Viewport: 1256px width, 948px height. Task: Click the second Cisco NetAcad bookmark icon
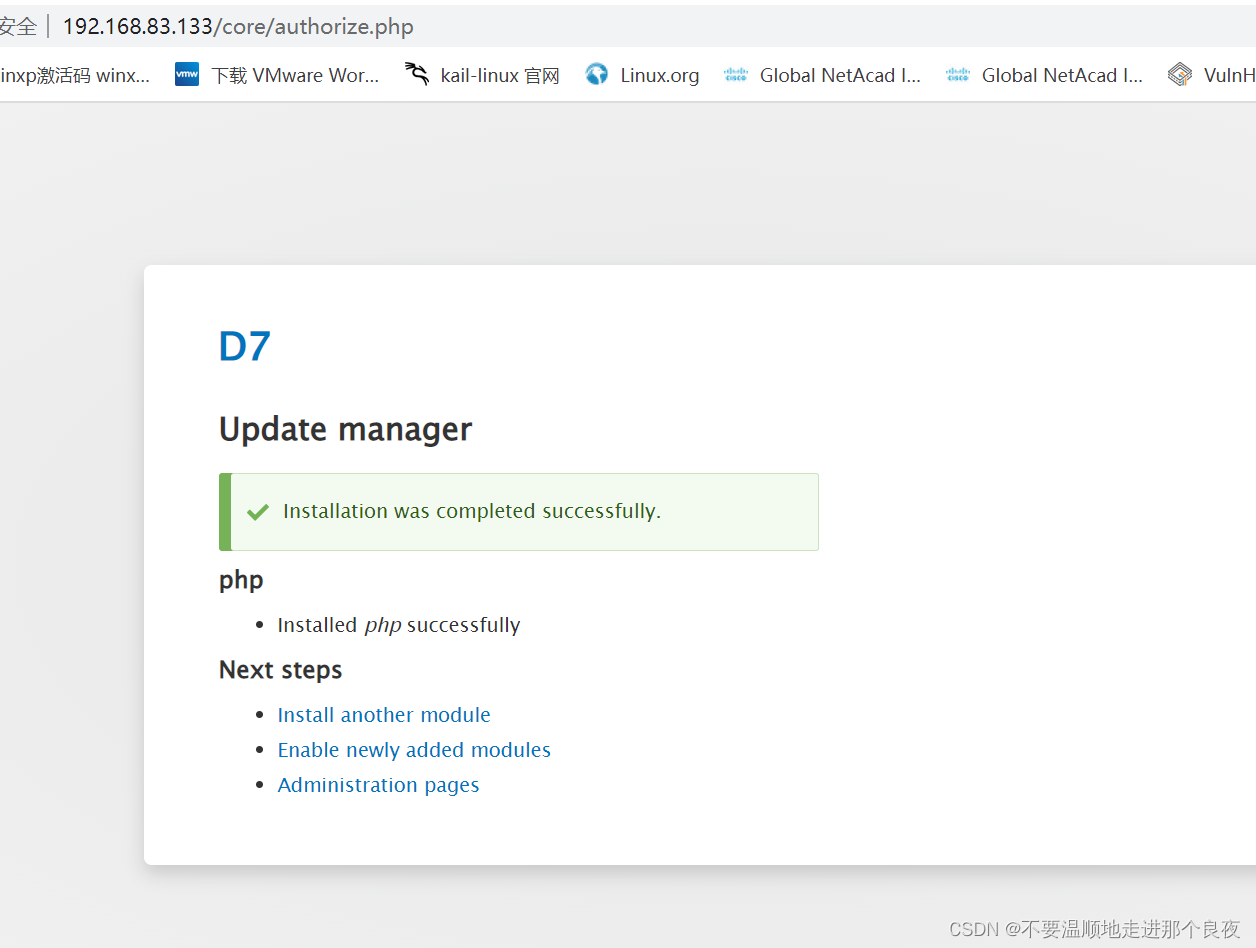click(958, 74)
